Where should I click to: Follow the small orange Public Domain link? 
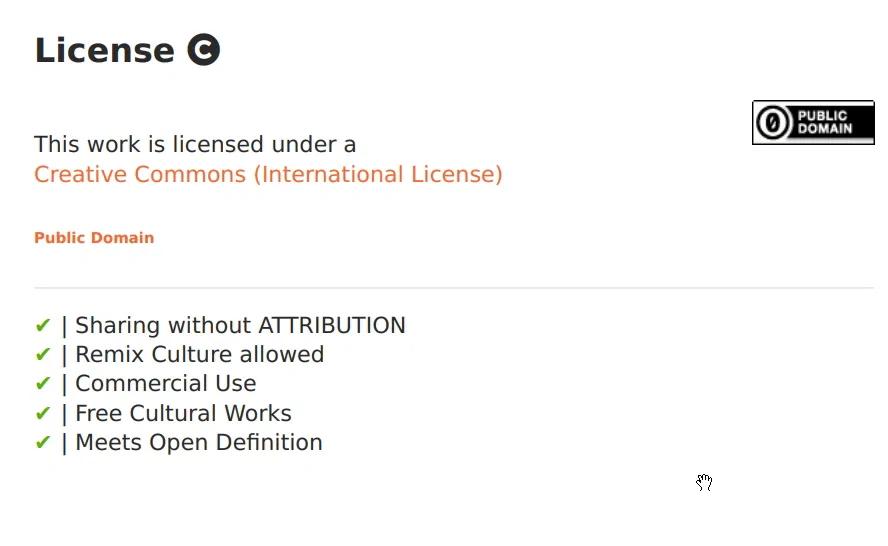[x=94, y=238]
